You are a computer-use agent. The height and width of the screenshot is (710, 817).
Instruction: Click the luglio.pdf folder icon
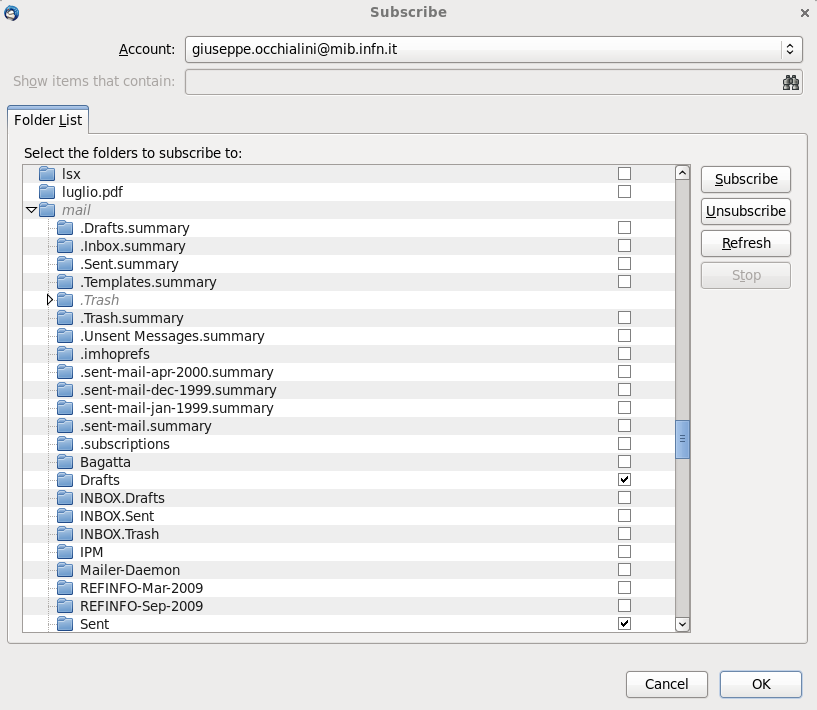point(47,192)
